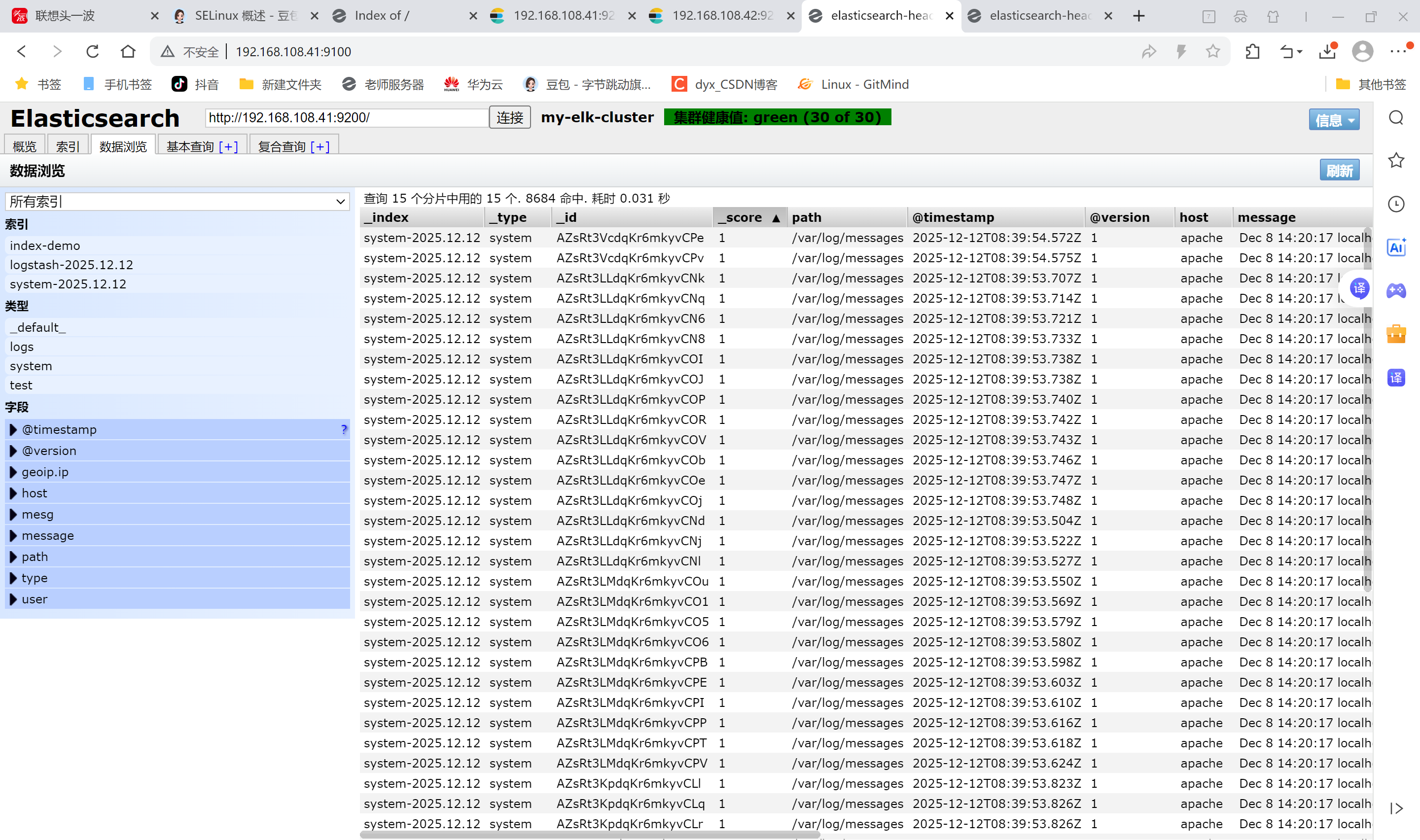The height and width of the screenshot is (840, 1420).
Task: Expand the message field filter
Action: [47, 535]
